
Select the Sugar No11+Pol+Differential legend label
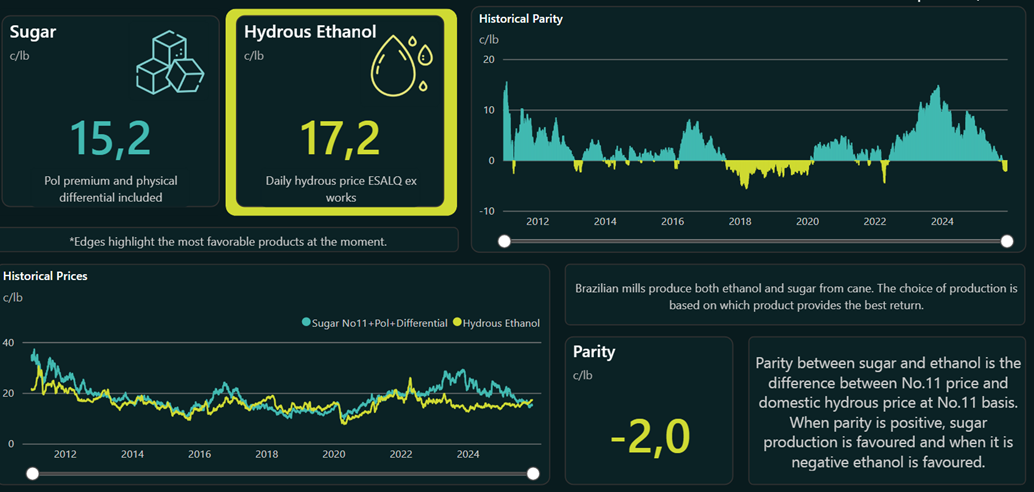coord(379,323)
